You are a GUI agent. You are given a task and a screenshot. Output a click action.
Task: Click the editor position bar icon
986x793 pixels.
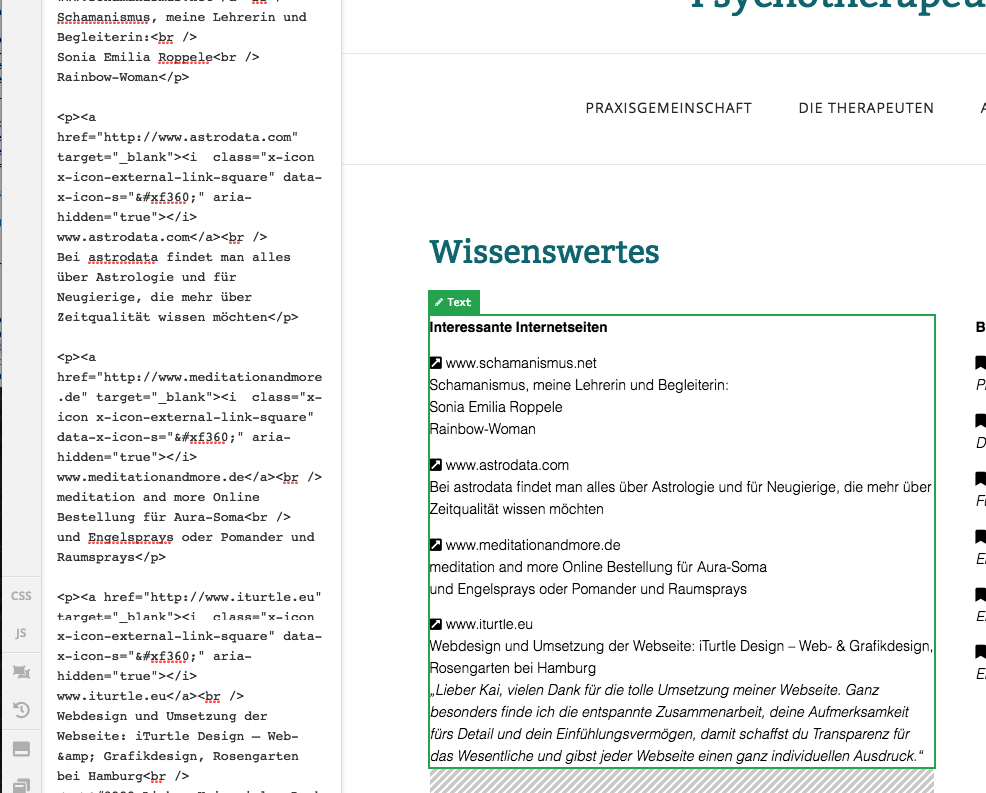point(21,749)
